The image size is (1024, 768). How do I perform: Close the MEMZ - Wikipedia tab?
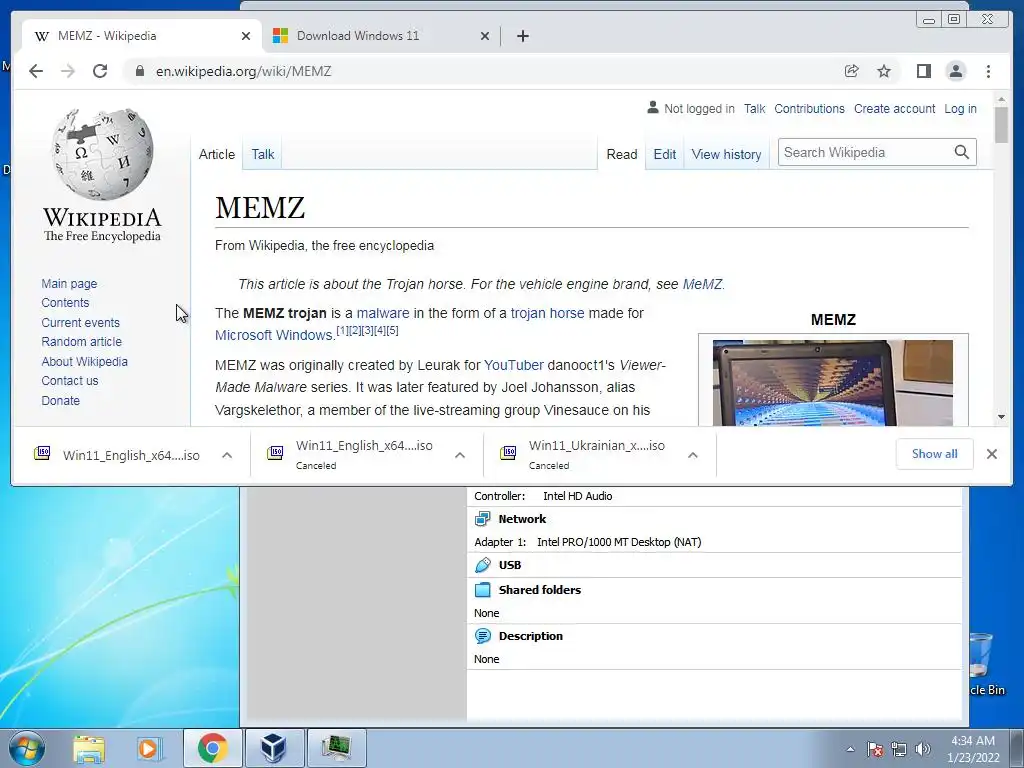point(246,36)
